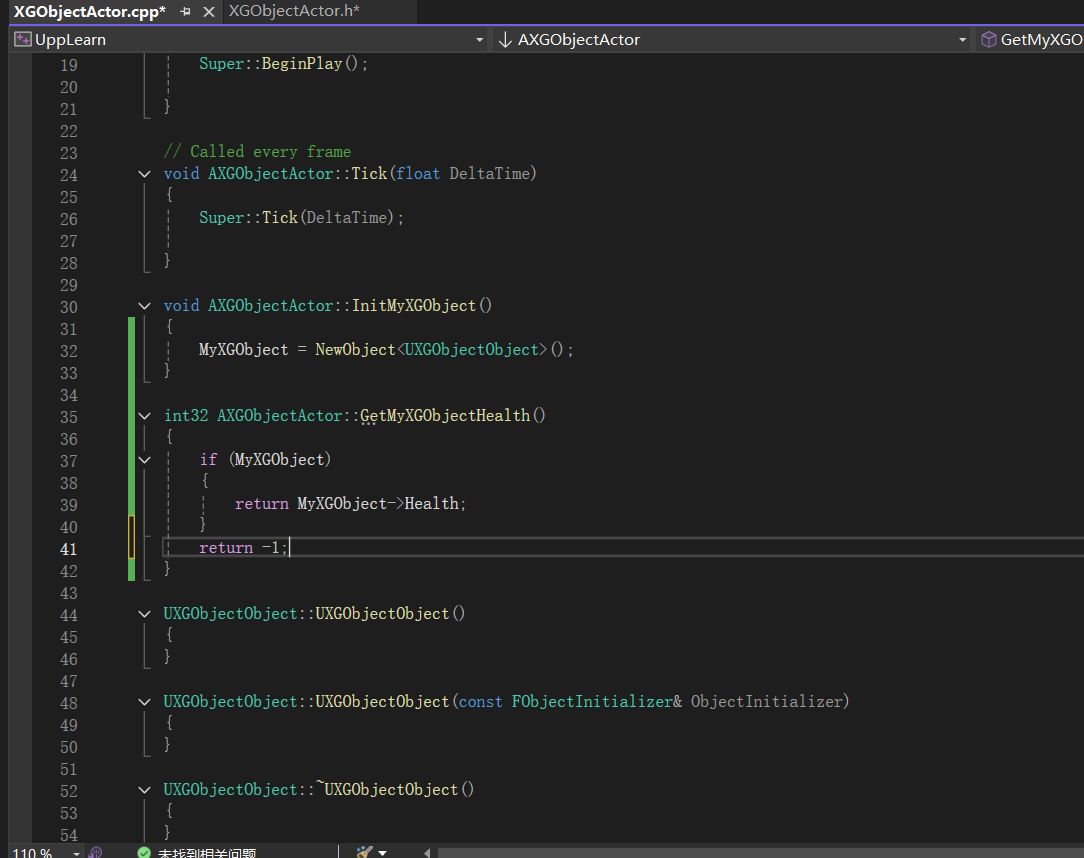Collapse the FObjectInitializer constructor at line 48

click(144, 702)
